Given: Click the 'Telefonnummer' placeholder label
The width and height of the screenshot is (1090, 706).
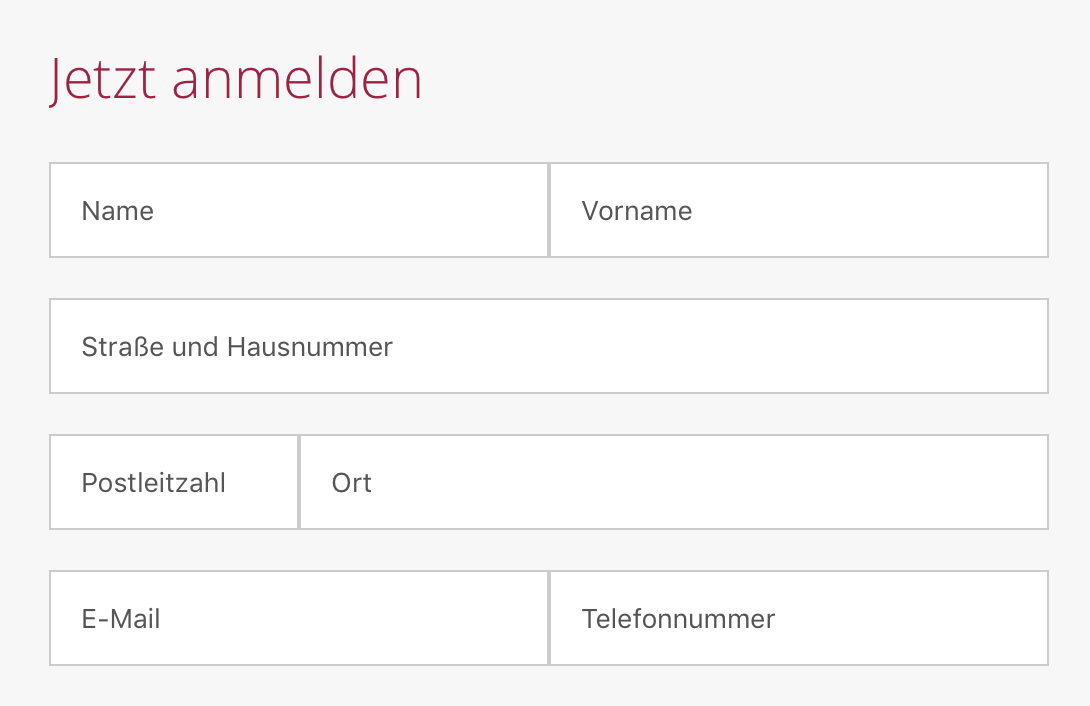Looking at the screenshot, I should coord(678,619).
